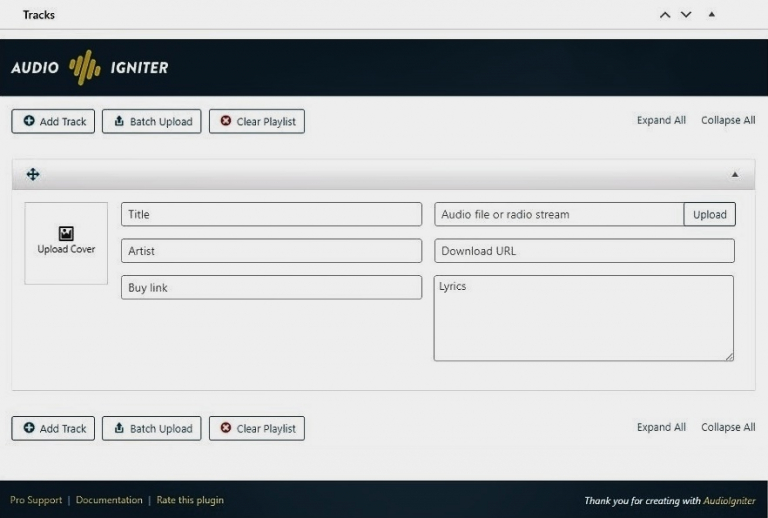
Task: Focus the Title input field
Action: [x=271, y=215]
